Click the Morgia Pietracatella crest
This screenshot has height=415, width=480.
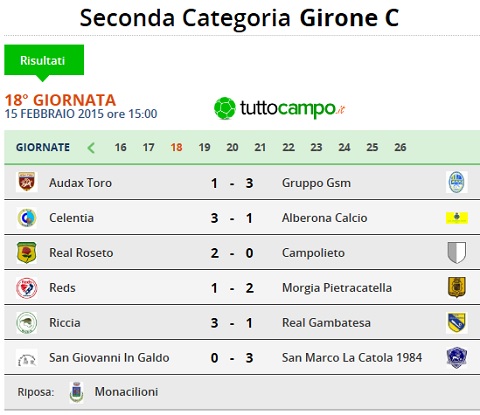(x=457, y=287)
